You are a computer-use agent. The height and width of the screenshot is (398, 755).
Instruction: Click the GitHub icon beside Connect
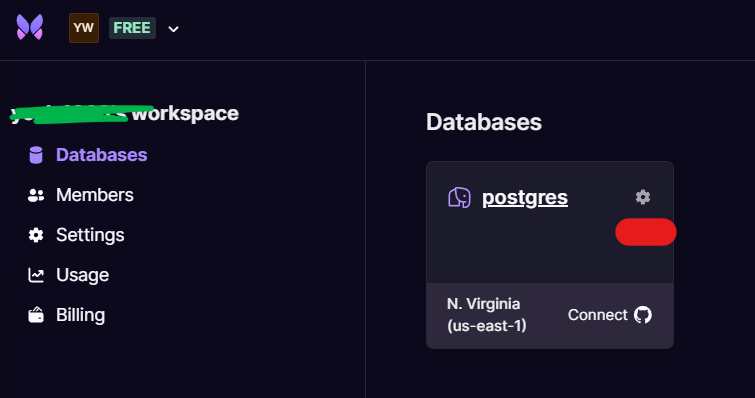(643, 315)
